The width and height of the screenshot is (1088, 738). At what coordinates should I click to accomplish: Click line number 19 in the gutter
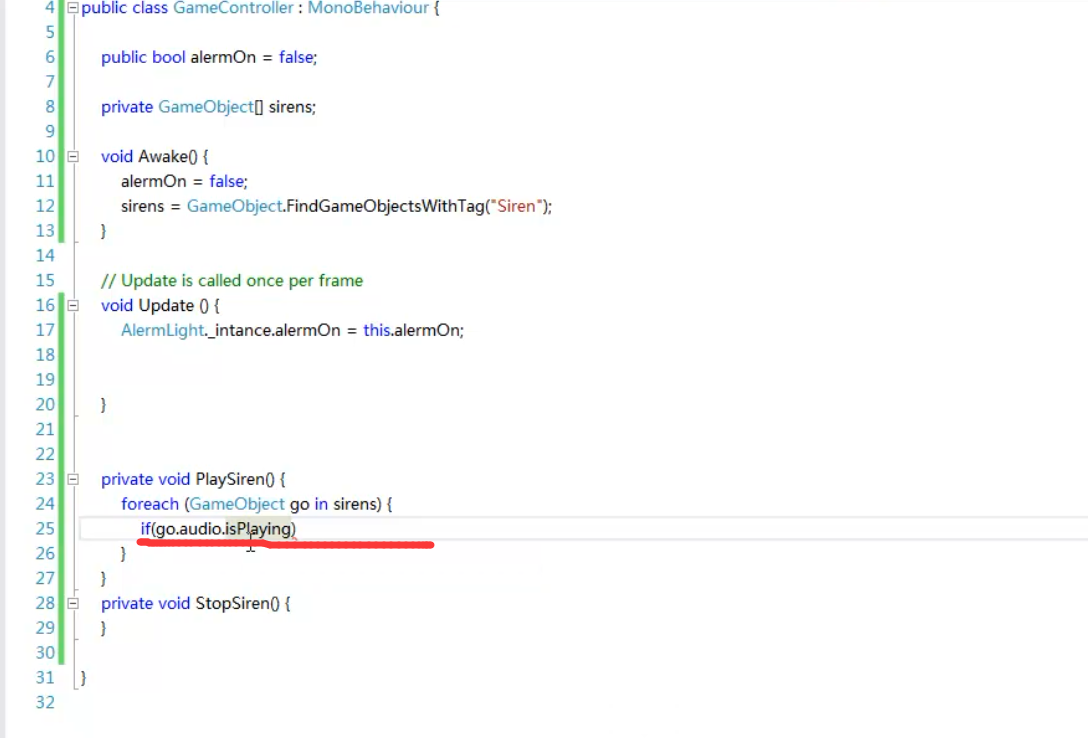45,380
